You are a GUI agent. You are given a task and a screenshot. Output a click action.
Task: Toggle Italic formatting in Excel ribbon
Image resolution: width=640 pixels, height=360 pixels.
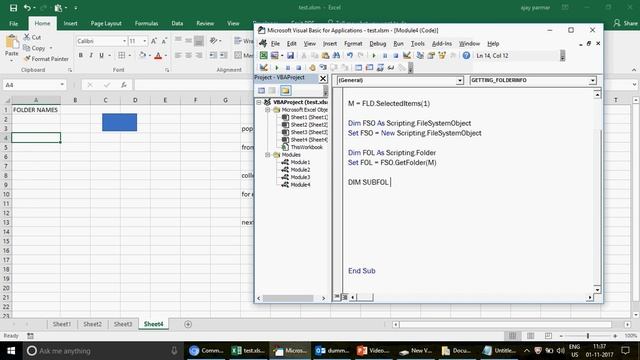(91, 56)
